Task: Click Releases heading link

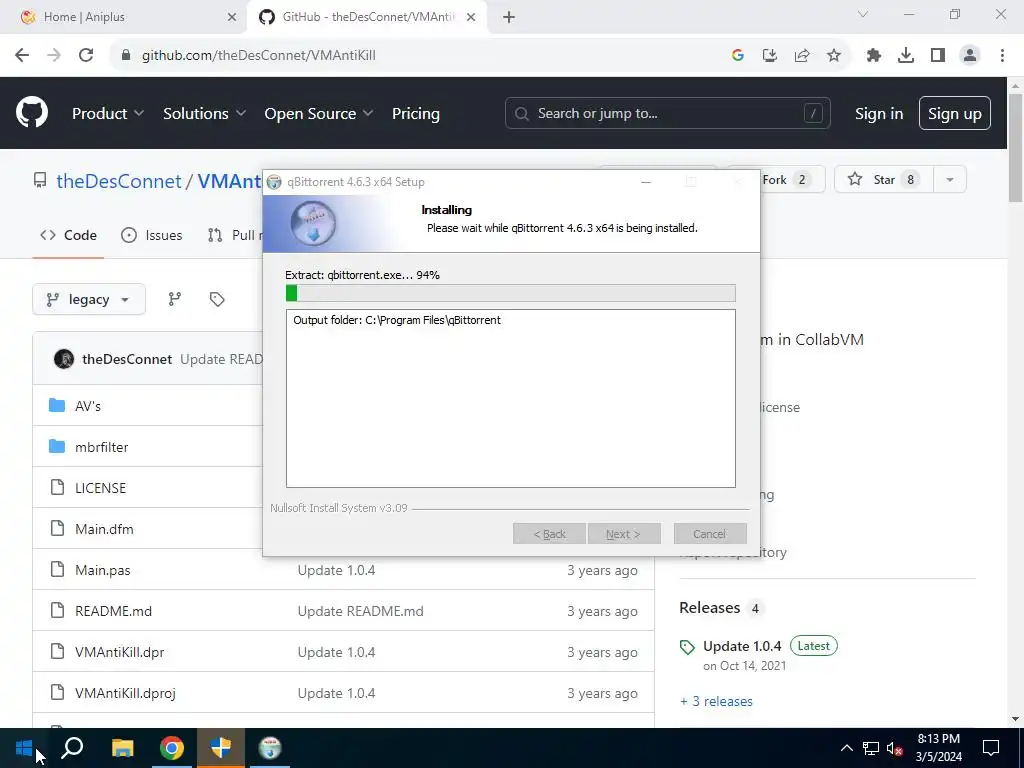Action: click(x=710, y=607)
